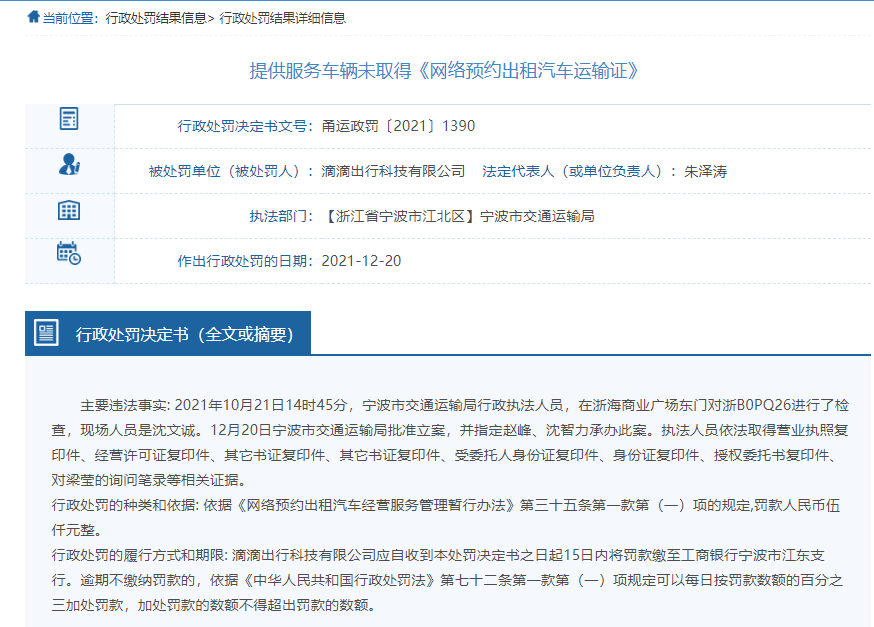Go to 行政处罚结果信息 breadcrumb
This screenshot has height=627, width=874.
click(x=156, y=18)
